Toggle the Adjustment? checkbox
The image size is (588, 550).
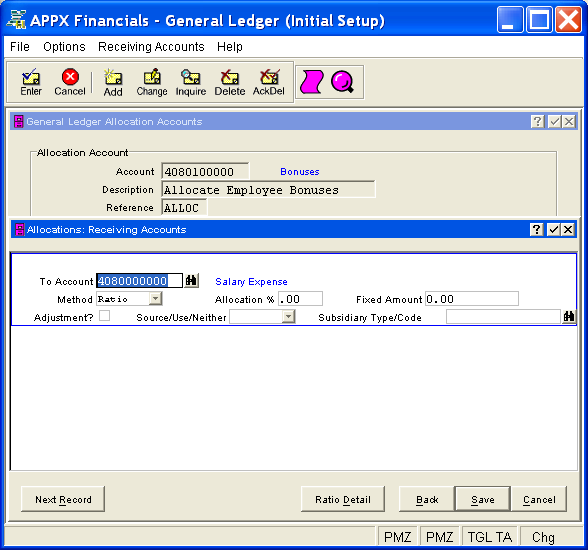pos(105,316)
